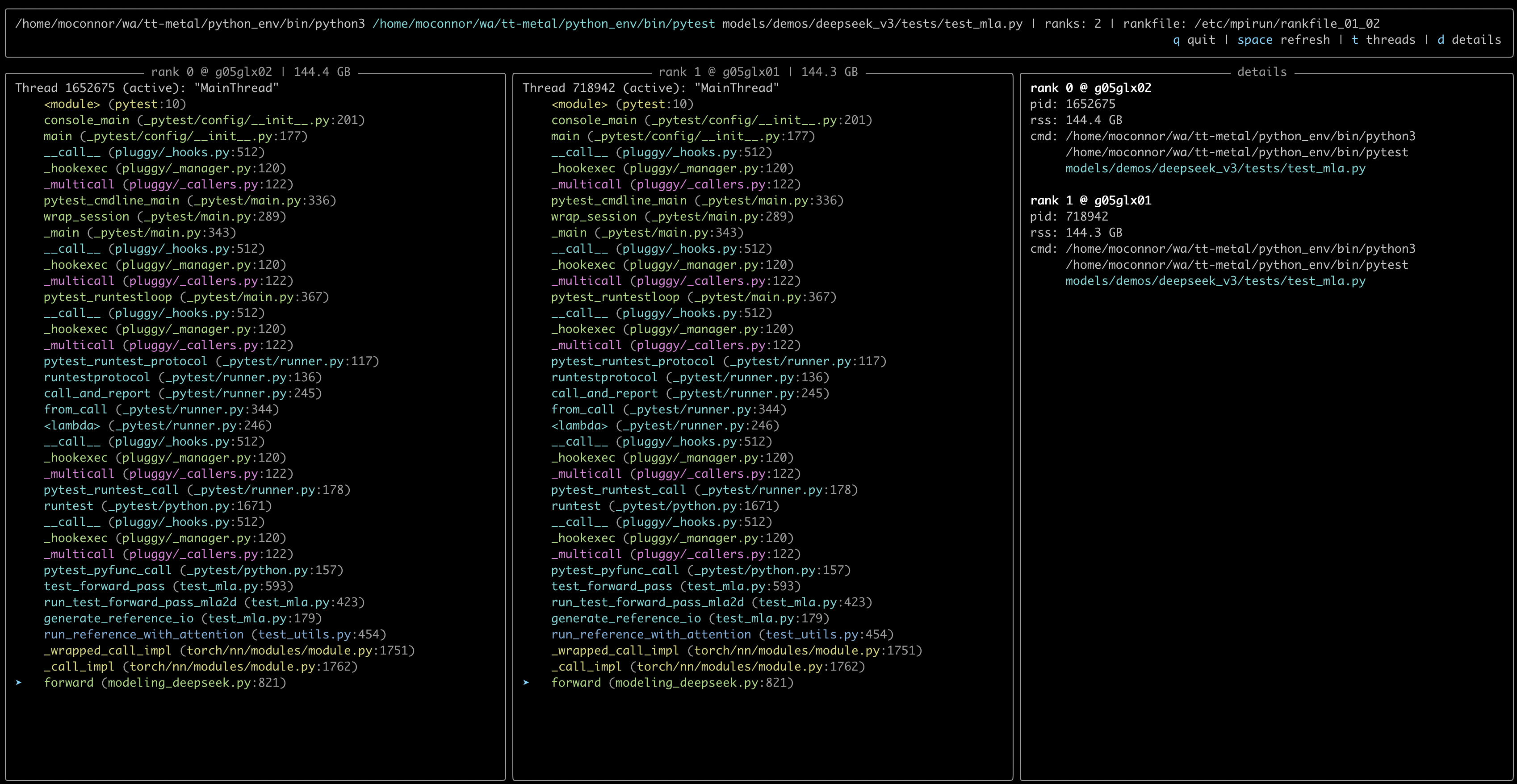Click 'rss: 144.4 GB' in details panel
Screen dimensions: 1517x784
[1077, 120]
